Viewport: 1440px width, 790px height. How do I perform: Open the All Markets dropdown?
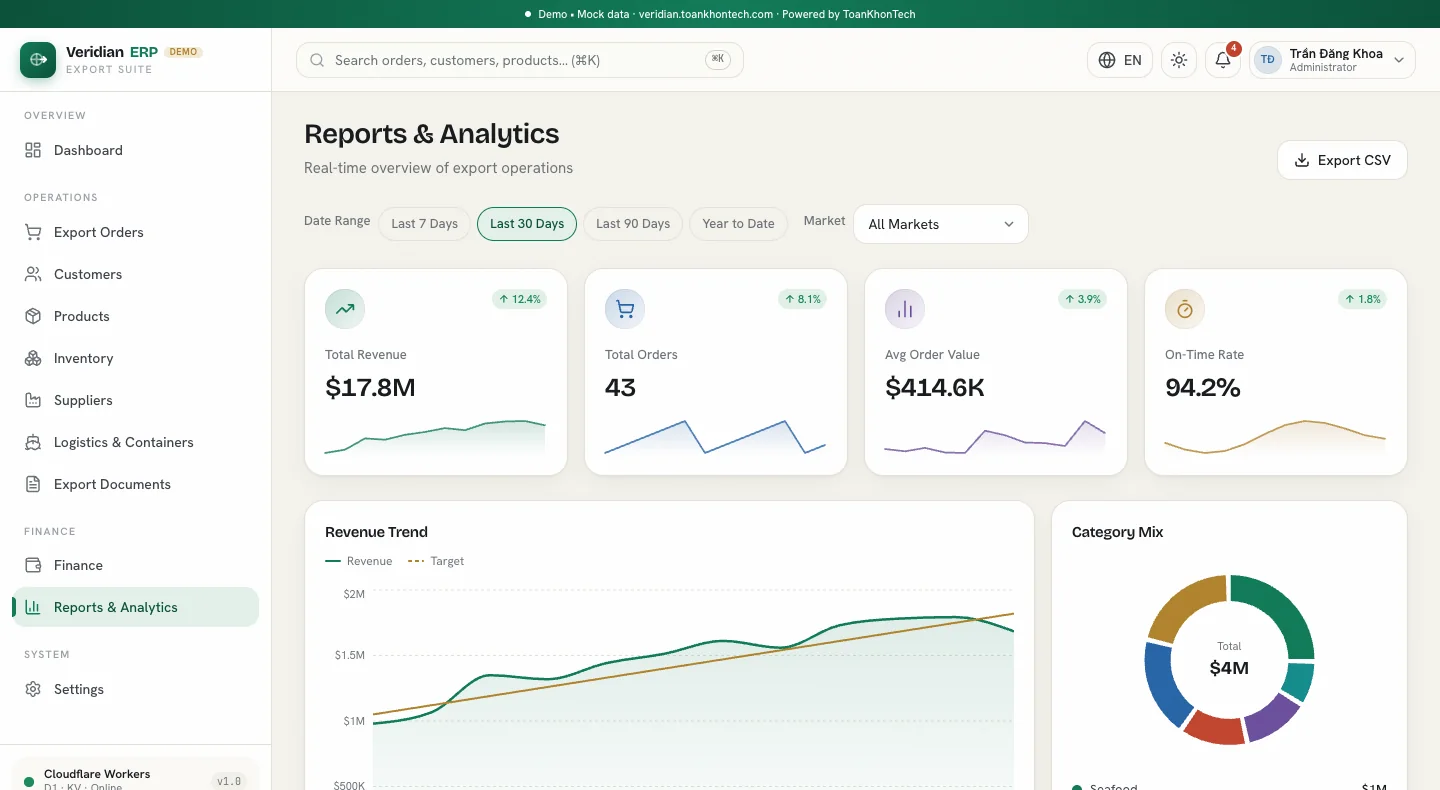[940, 224]
